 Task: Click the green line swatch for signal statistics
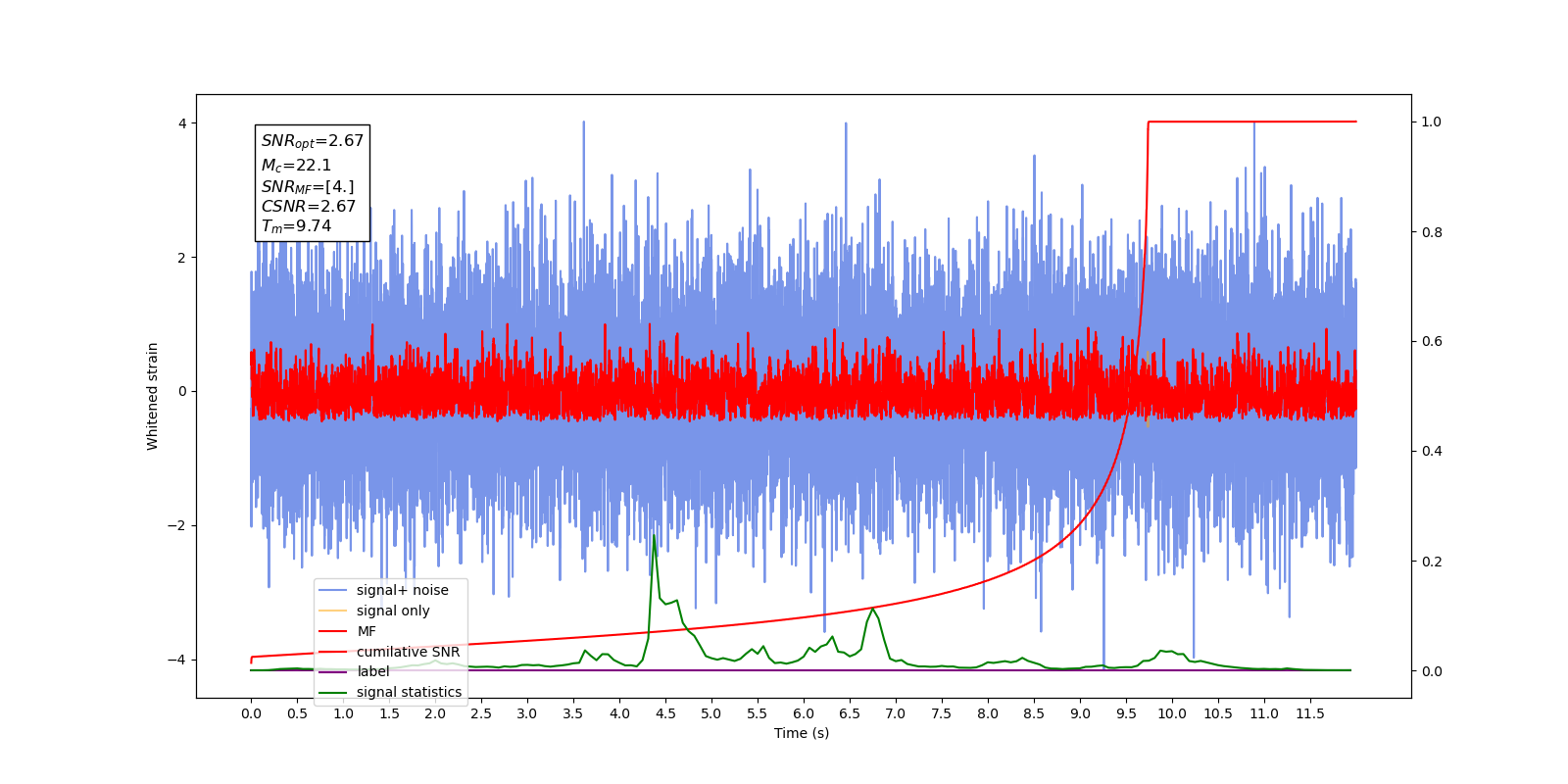333,692
